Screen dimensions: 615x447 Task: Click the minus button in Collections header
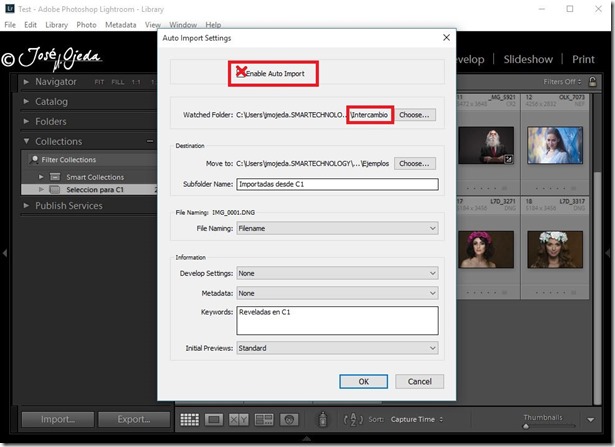[x=150, y=141]
